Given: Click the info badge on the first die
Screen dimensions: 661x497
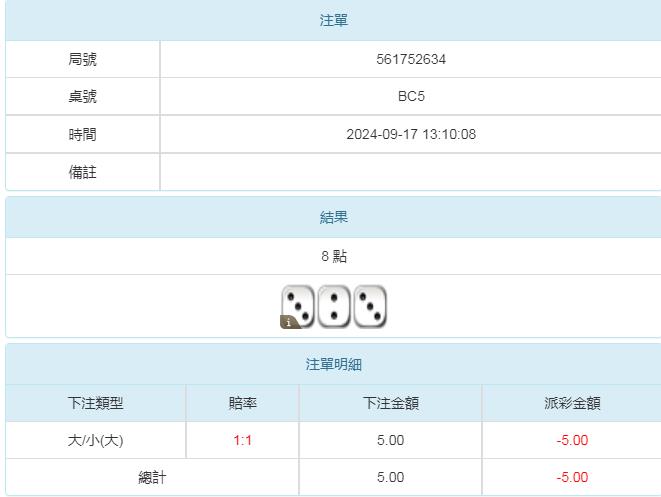Looking at the screenshot, I should click(x=288, y=322).
